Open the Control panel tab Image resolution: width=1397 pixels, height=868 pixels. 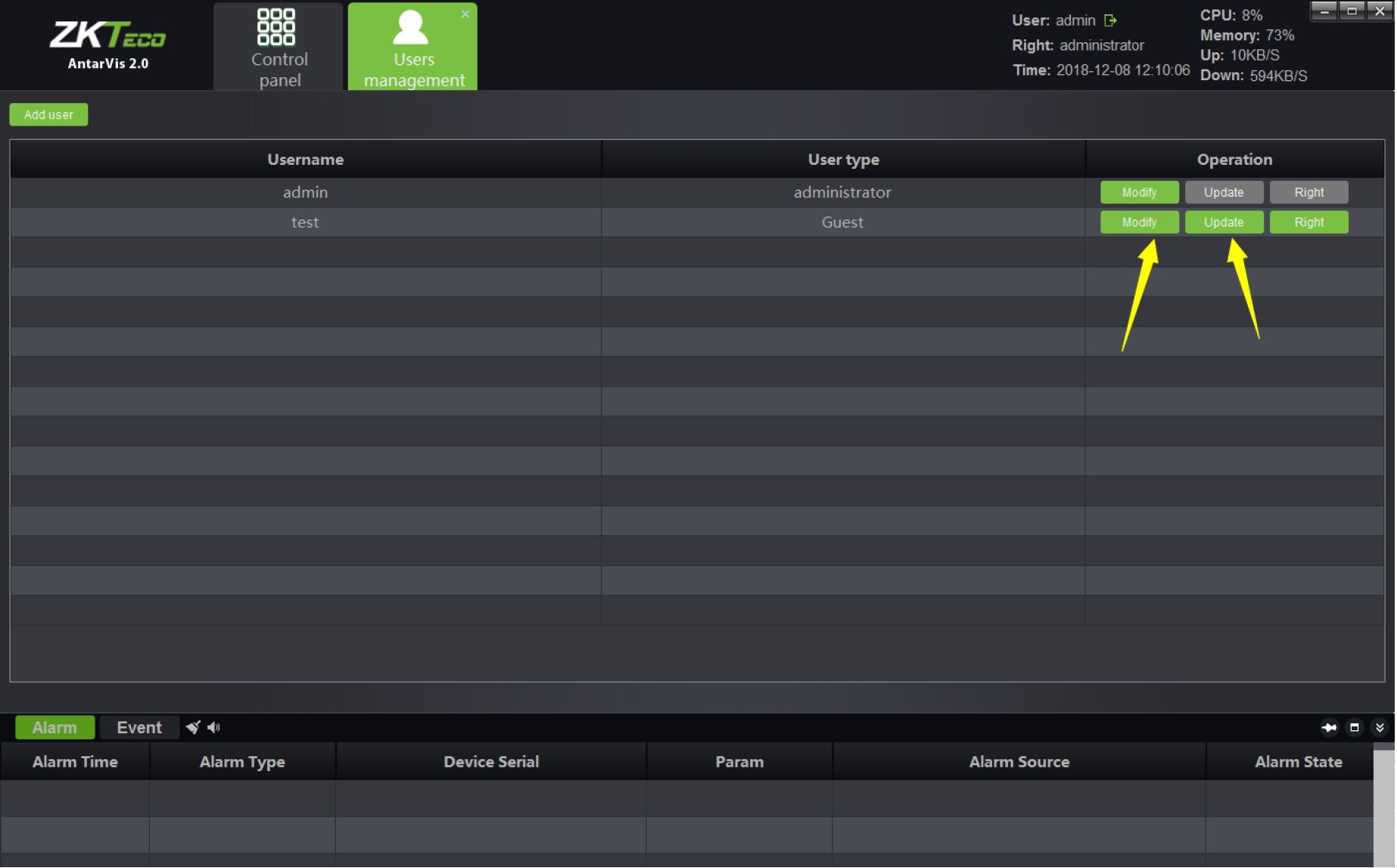[279, 48]
